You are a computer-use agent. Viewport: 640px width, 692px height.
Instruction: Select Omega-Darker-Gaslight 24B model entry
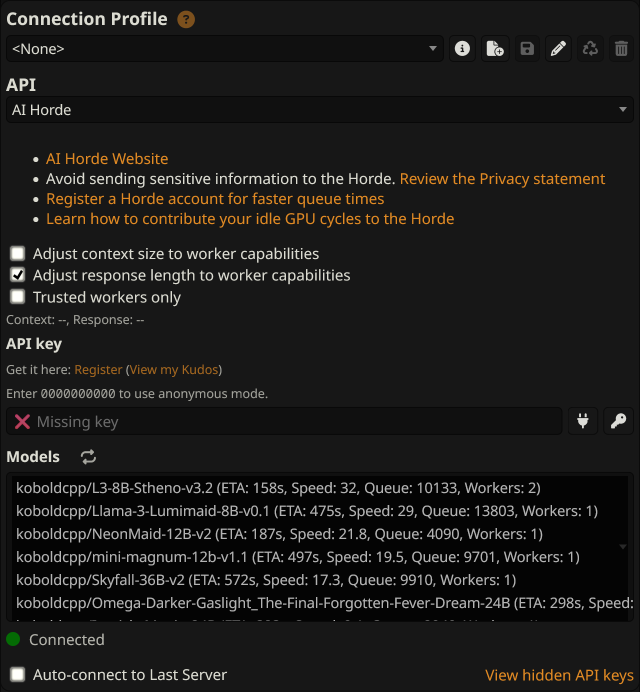click(320, 603)
